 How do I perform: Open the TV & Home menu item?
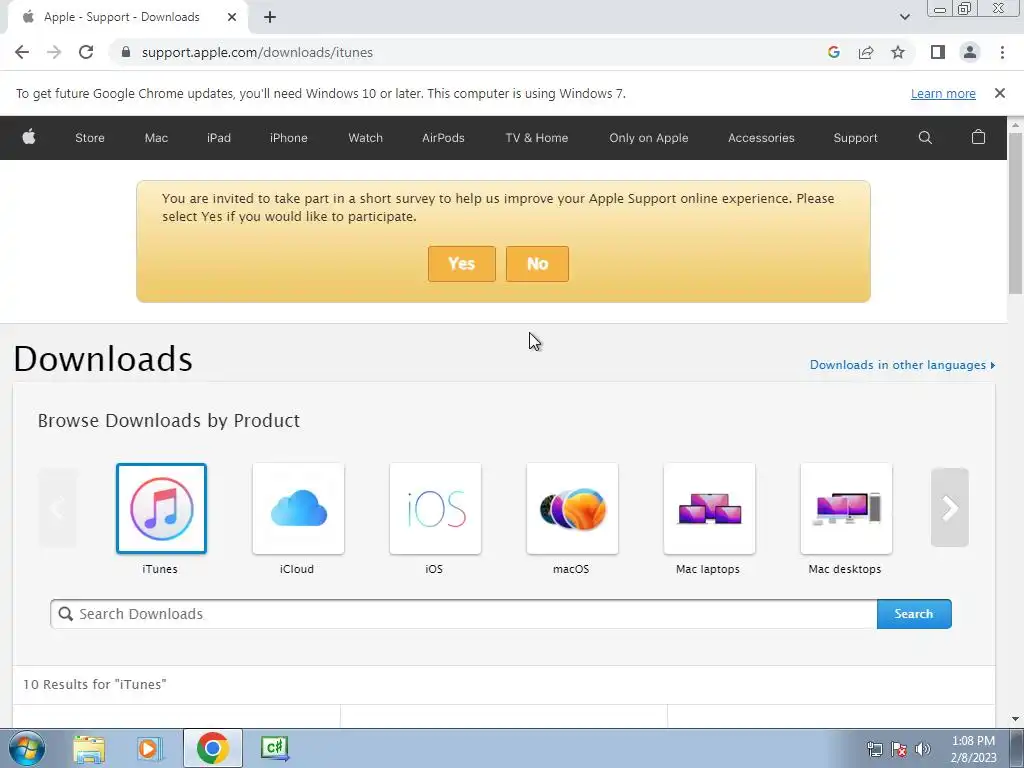(x=536, y=138)
